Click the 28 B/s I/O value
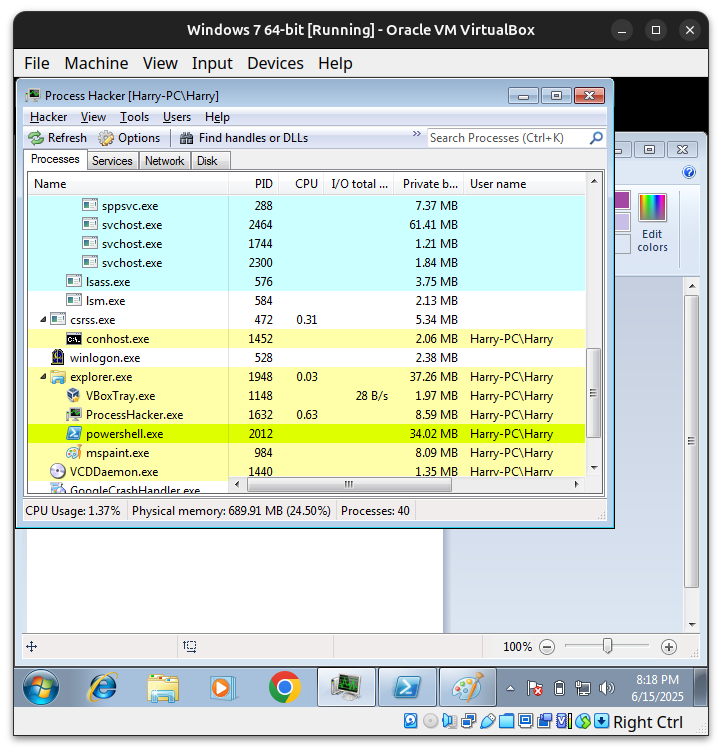The height and width of the screenshot is (752, 722). (372, 396)
